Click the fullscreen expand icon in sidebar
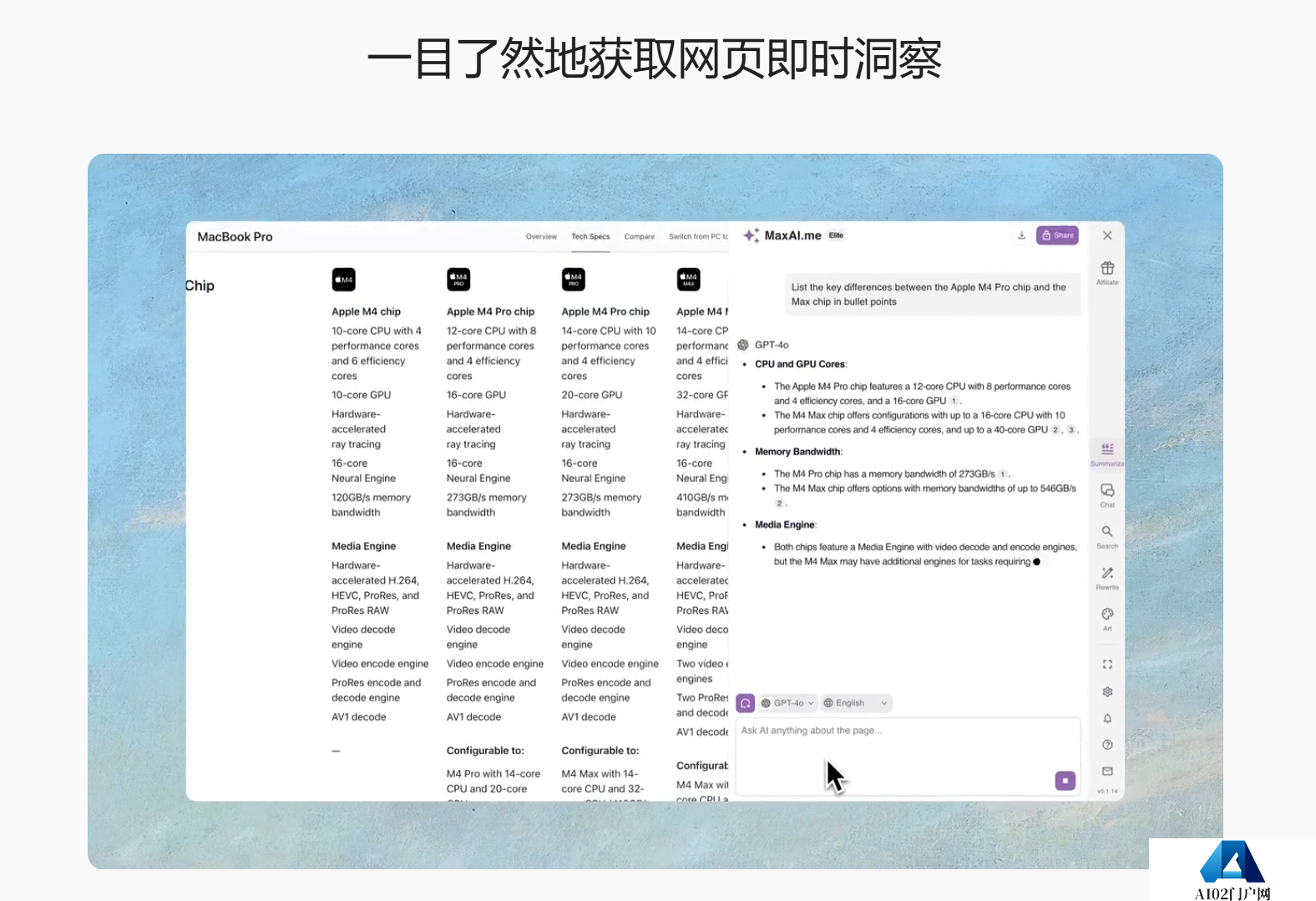 pos(1107,665)
